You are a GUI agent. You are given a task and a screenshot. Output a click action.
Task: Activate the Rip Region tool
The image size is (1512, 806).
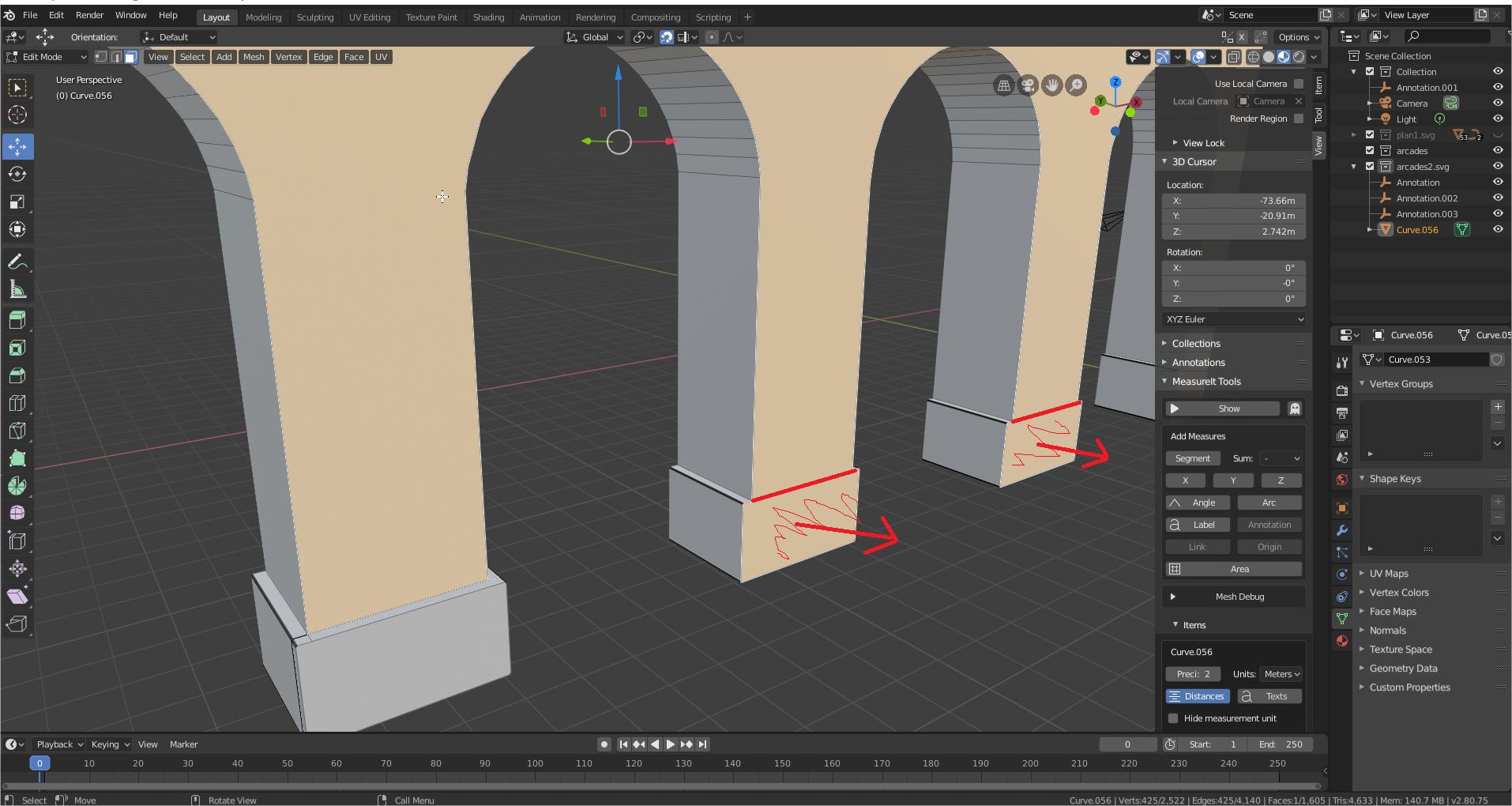point(17,624)
